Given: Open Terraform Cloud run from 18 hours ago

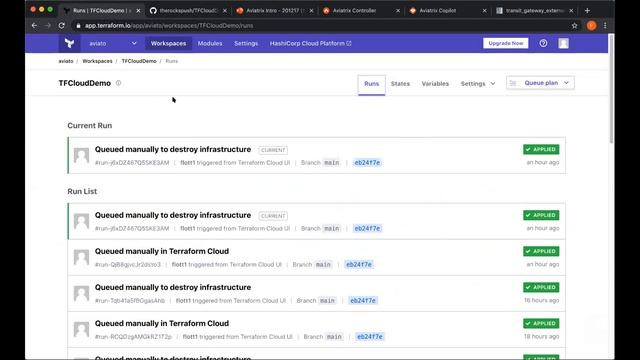Looking at the screenshot, I should click(x=162, y=323).
